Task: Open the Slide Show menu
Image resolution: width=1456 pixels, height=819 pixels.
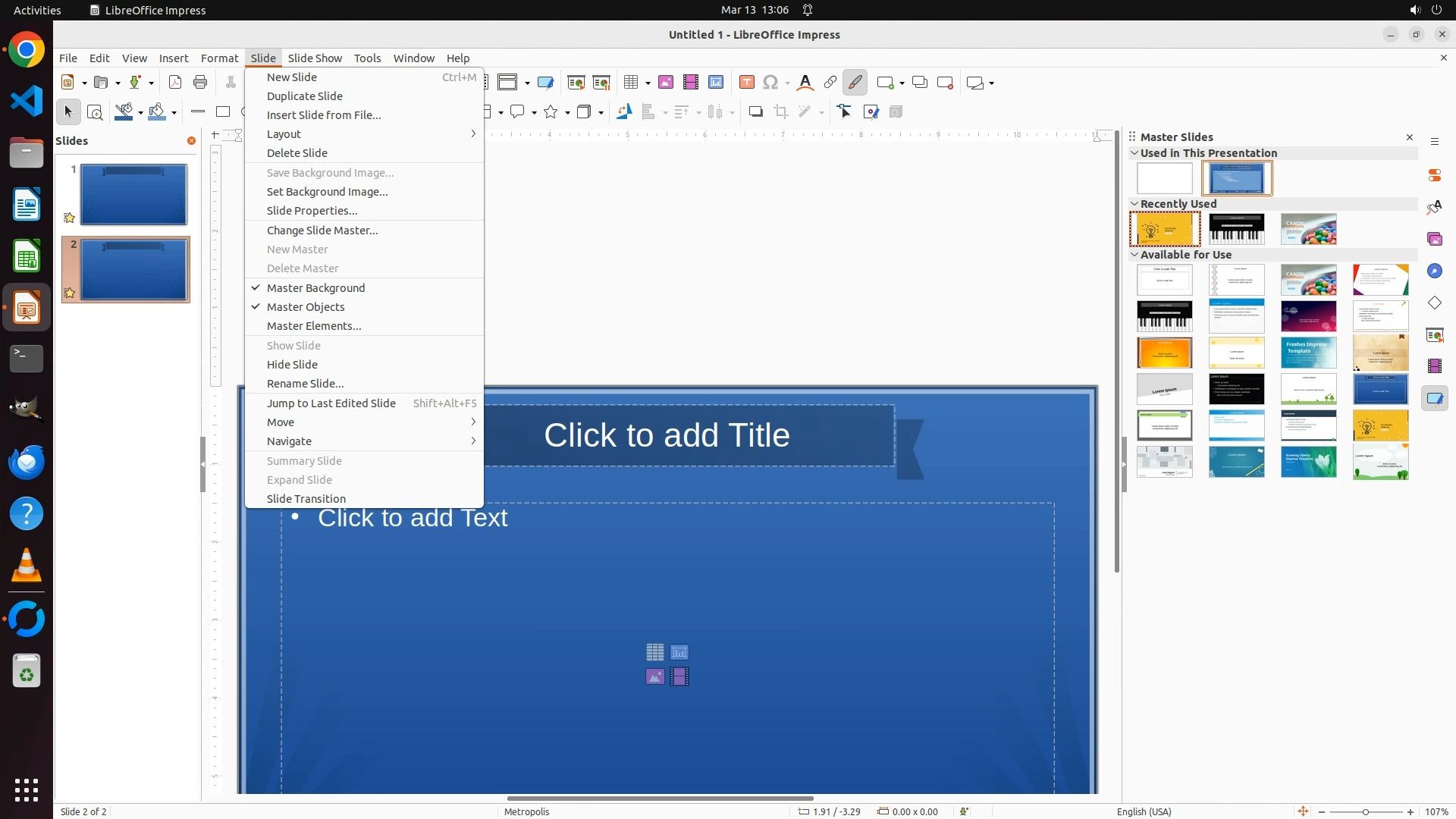Action: [315, 58]
